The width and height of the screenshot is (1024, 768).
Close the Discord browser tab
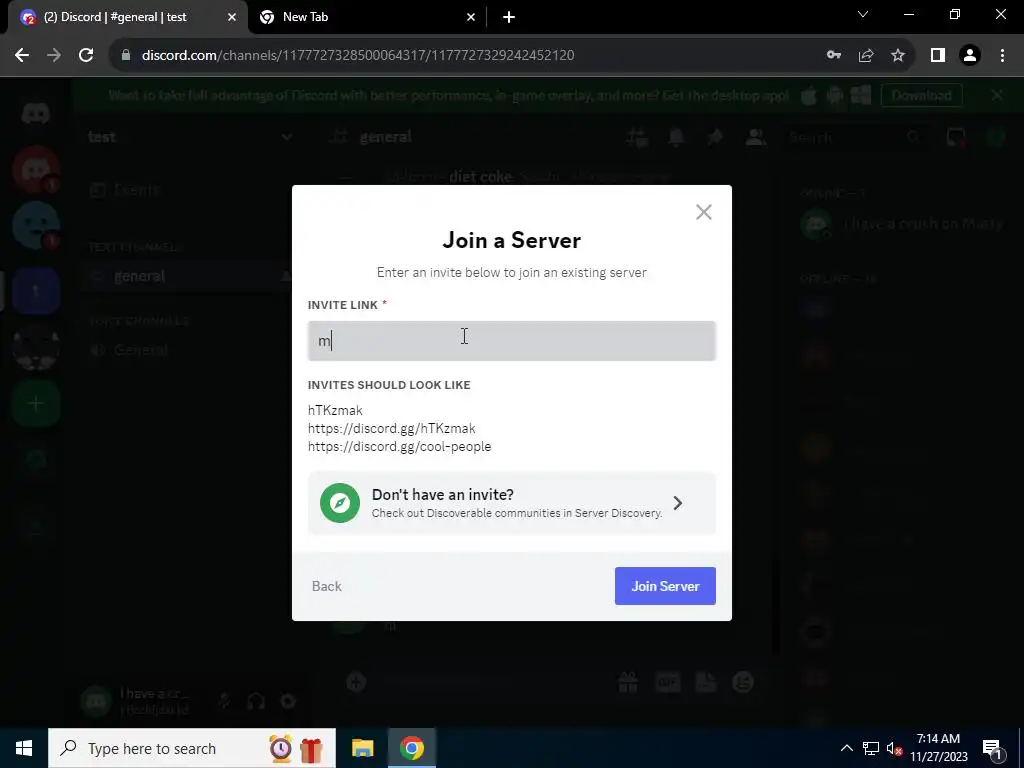click(x=231, y=17)
